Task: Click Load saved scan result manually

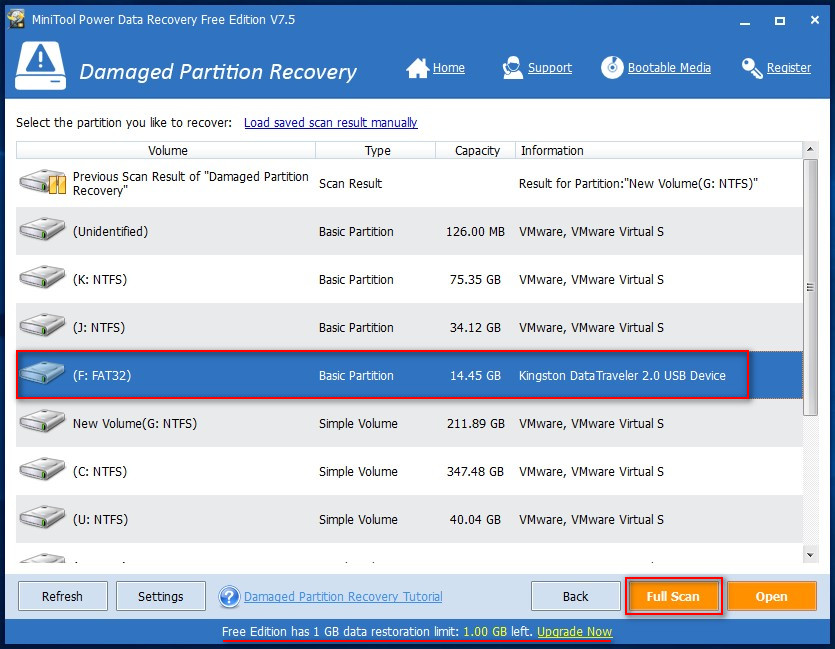Action: 331,122
